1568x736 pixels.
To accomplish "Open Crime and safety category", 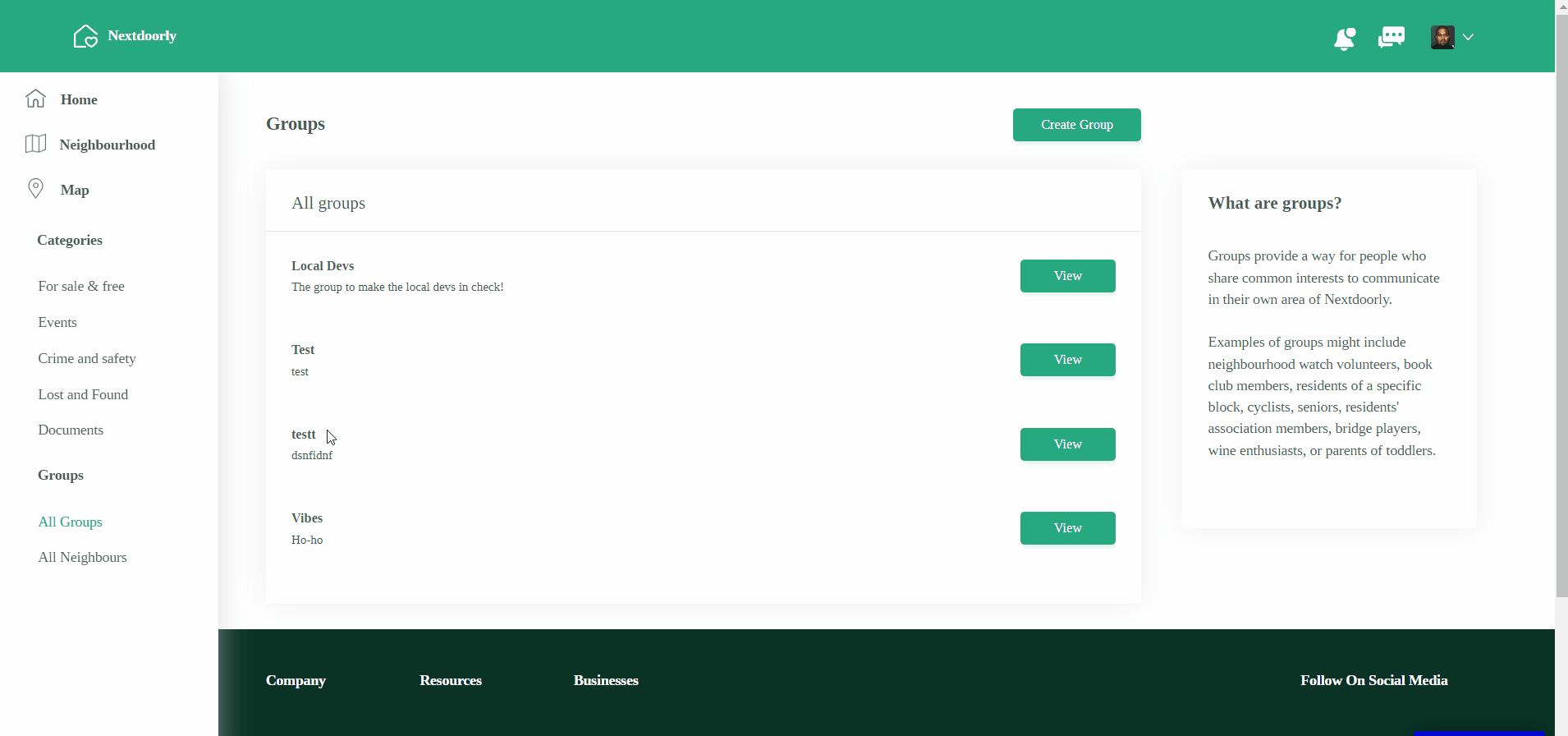I will click(87, 358).
